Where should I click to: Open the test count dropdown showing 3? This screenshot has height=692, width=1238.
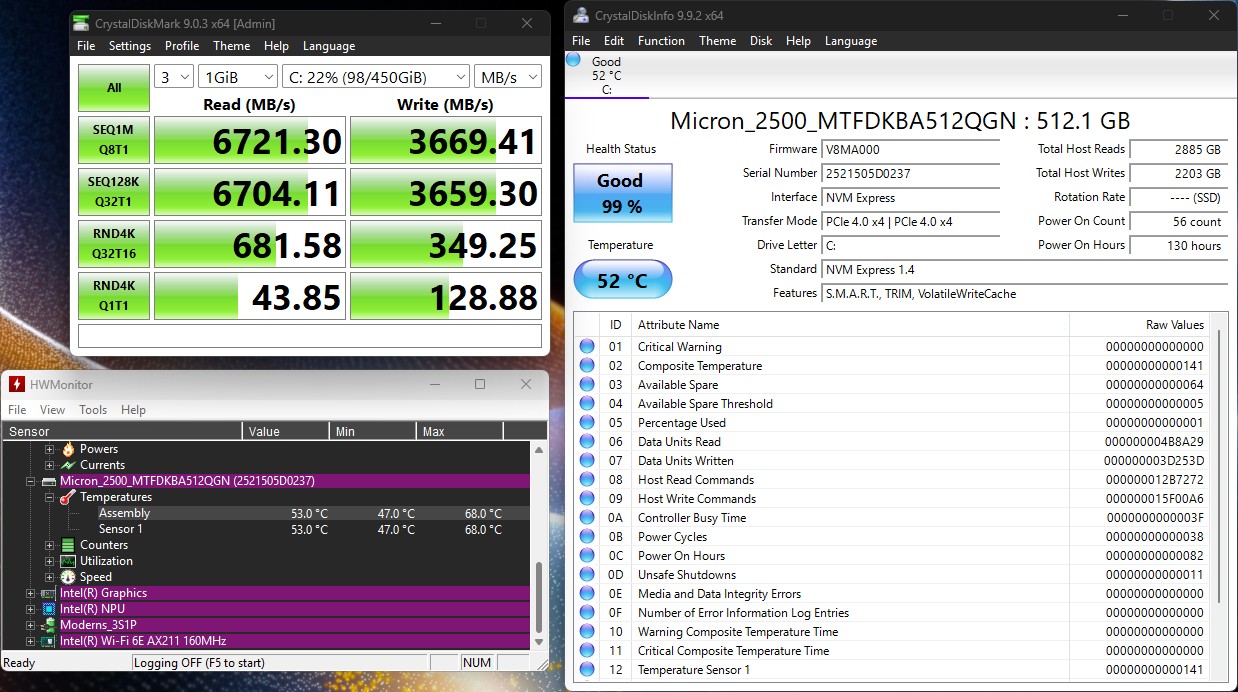173,77
